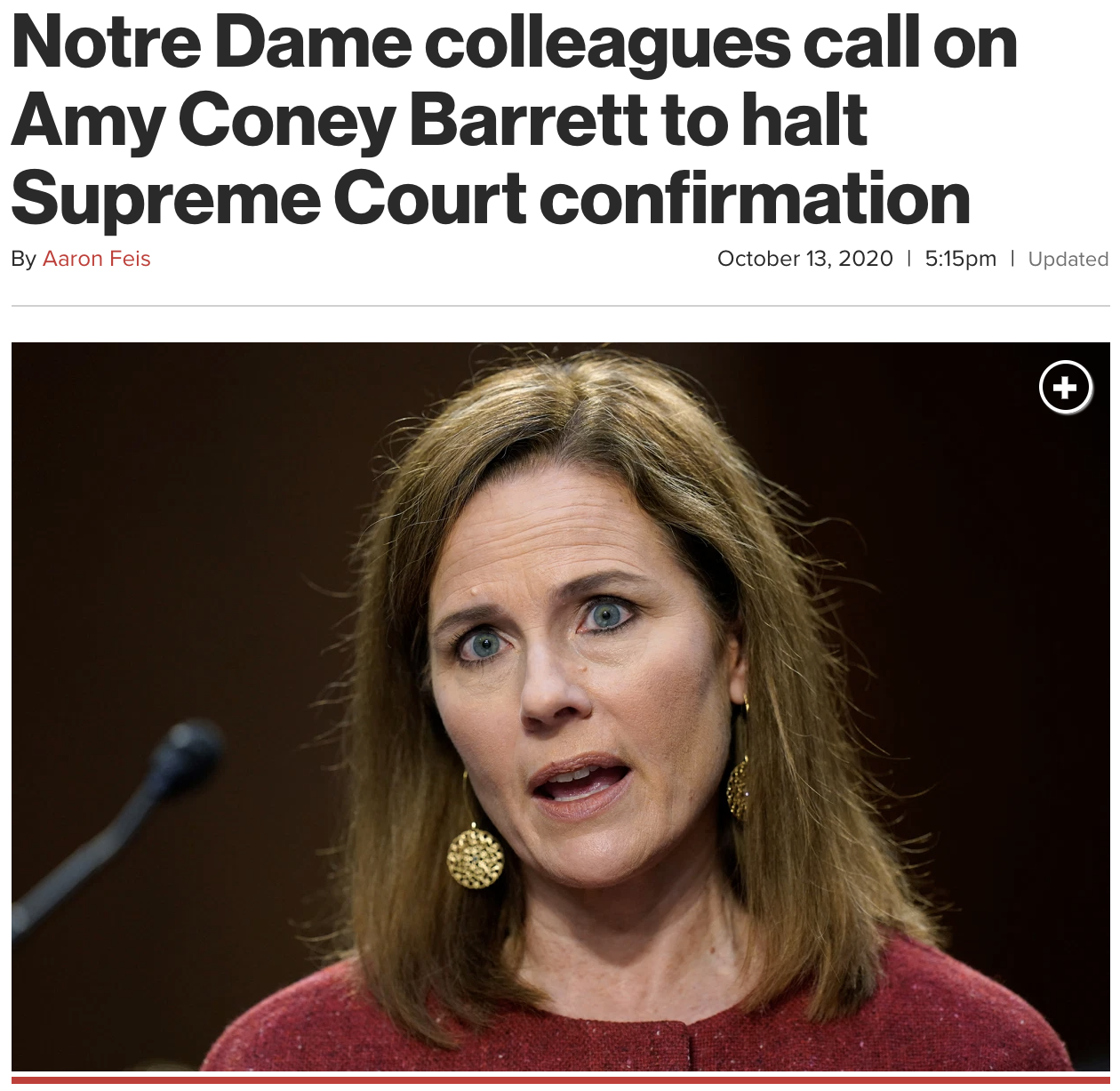Click the word "colleagues" in the headline
The image size is (1120, 1091).
pyautogui.click(x=606, y=43)
